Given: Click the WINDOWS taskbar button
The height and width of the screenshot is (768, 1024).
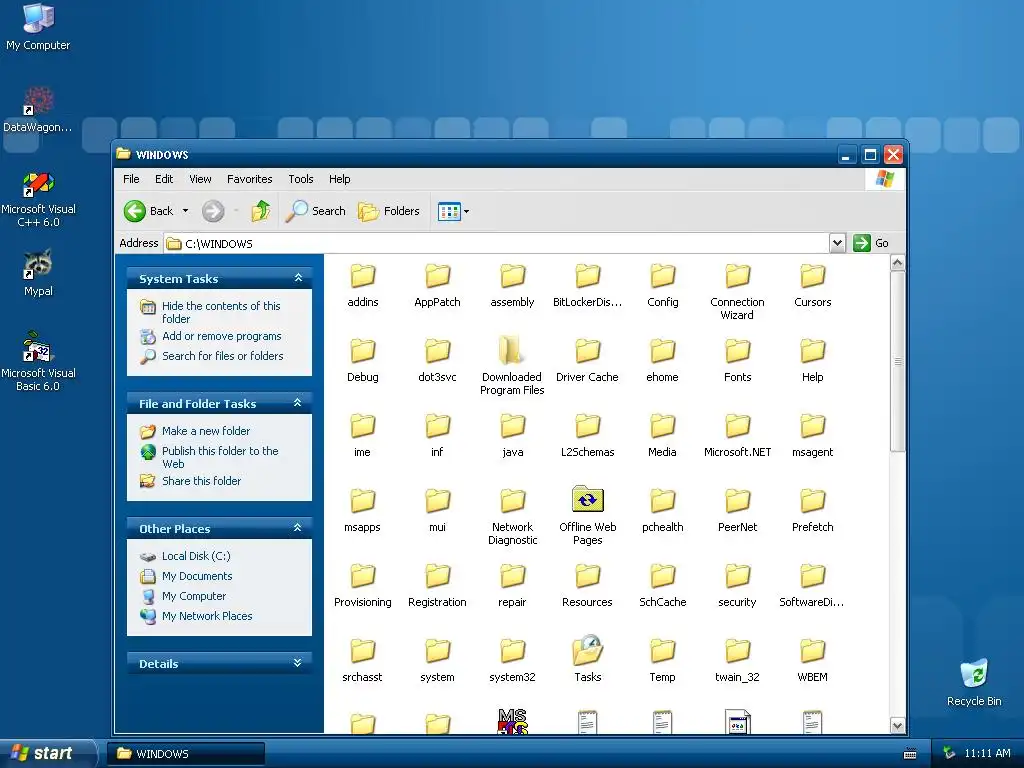Looking at the screenshot, I should pyautogui.click(x=186, y=754).
